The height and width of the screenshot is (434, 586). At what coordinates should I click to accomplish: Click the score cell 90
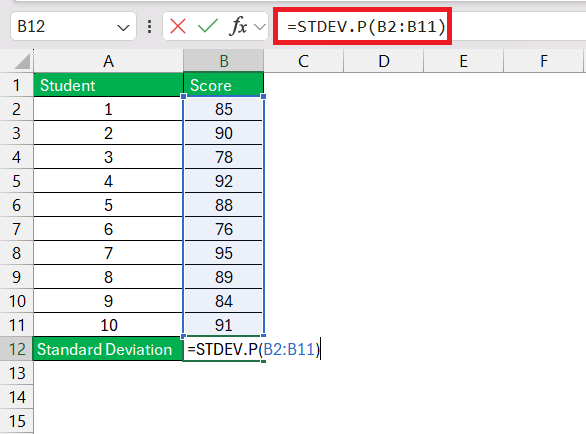223,133
